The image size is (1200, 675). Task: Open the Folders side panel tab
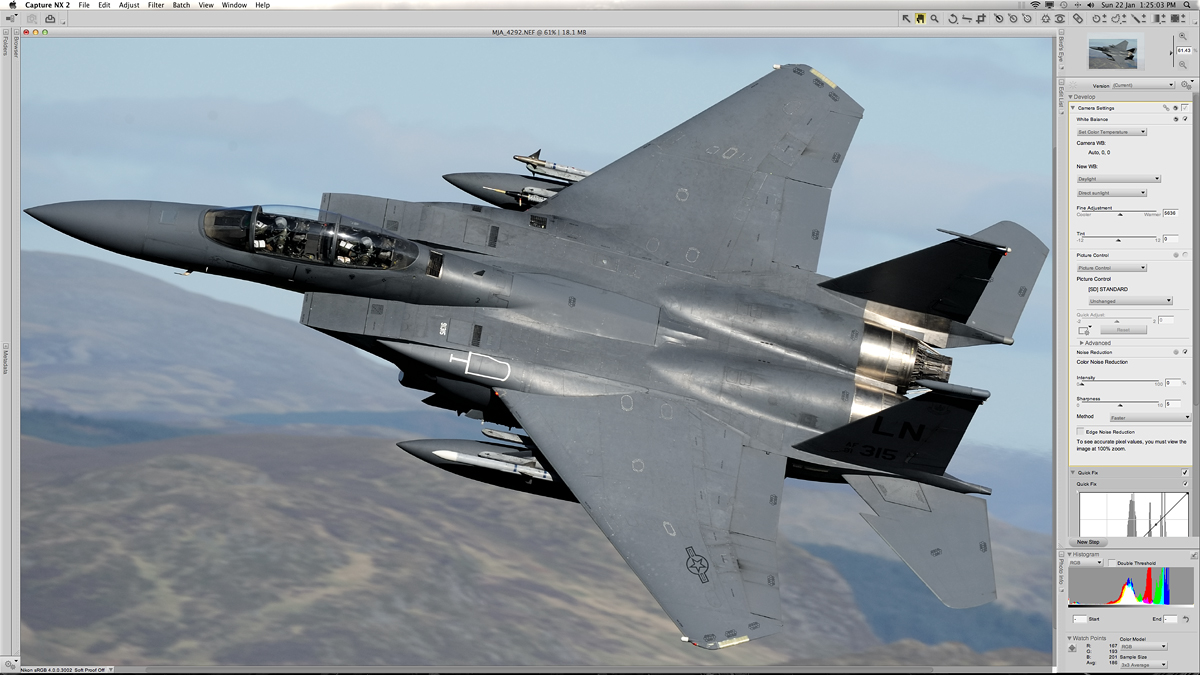(x=5, y=43)
